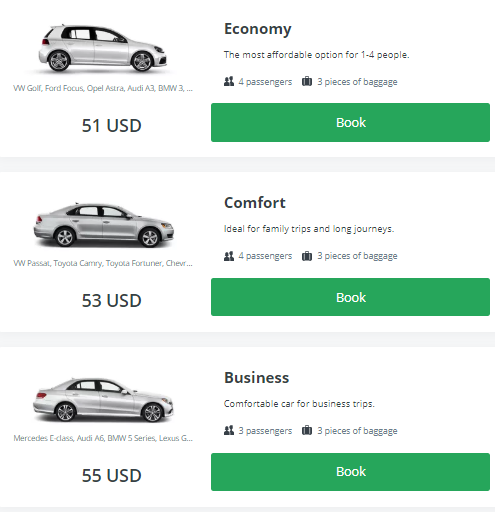Open the Comfort class heading
This screenshot has width=495, height=512.
(x=255, y=203)
